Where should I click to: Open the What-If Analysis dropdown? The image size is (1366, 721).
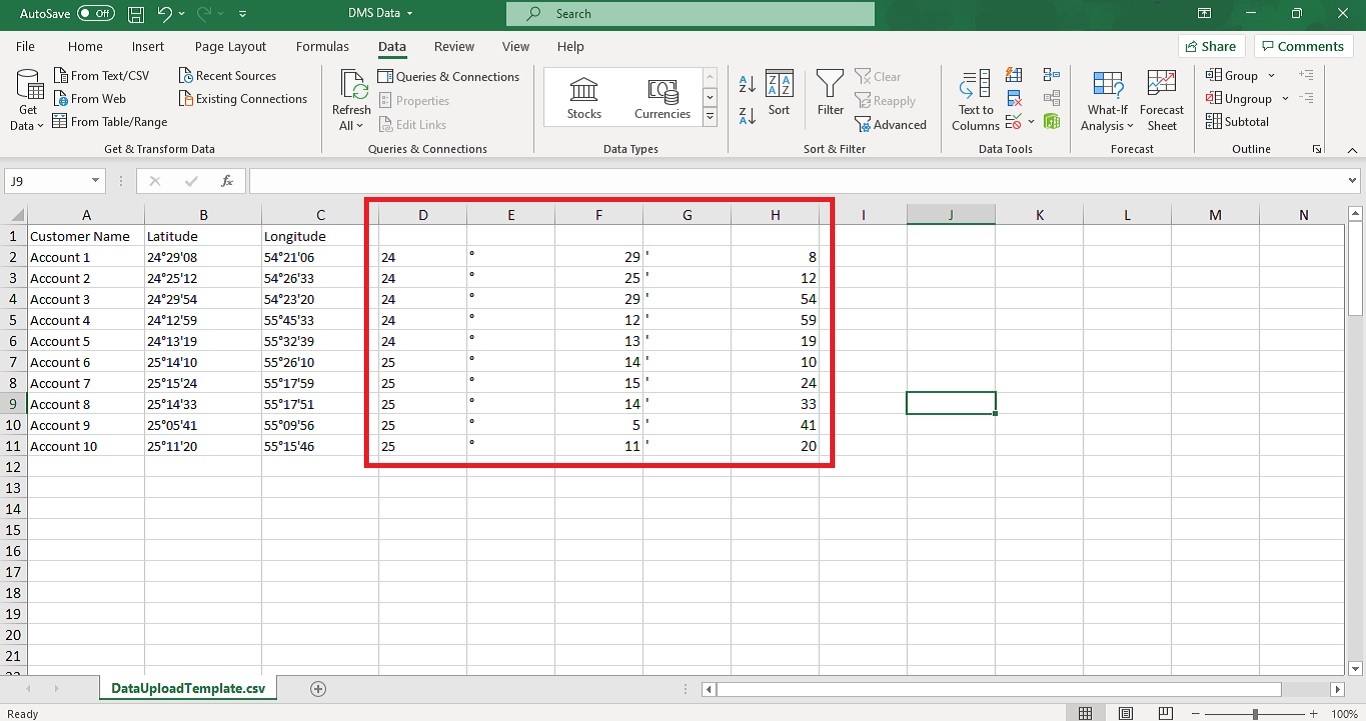point(1107,99)
